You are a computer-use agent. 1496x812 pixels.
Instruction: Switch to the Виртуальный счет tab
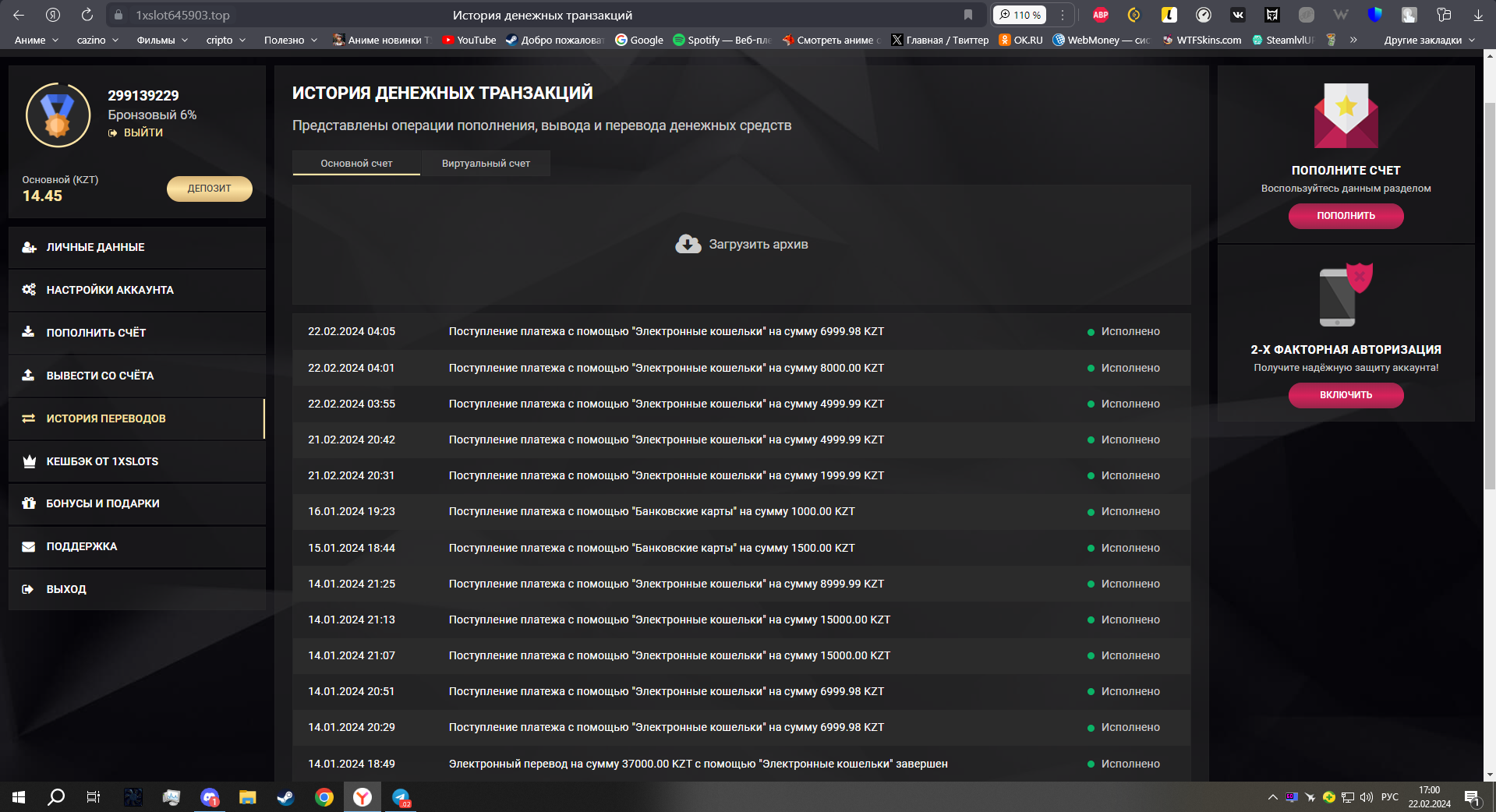coord(486,163)
